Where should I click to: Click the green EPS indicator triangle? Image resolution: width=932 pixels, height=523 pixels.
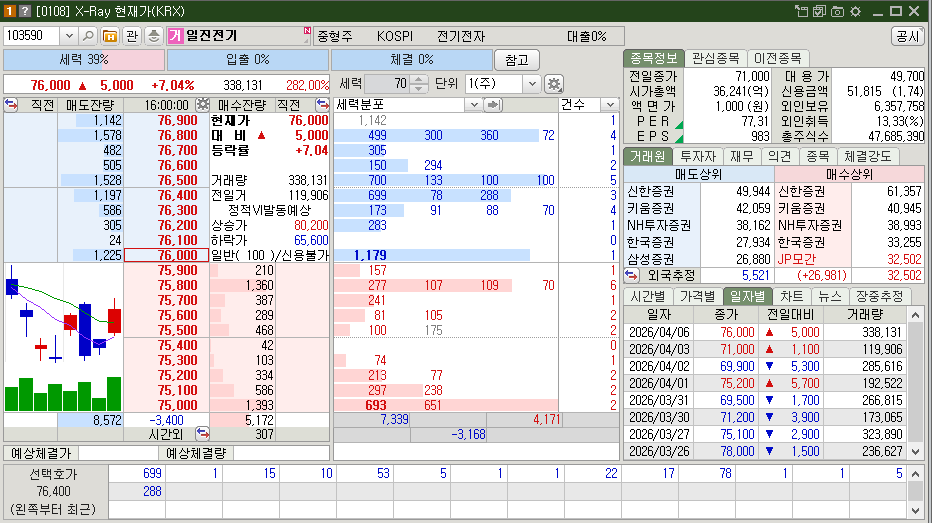pos(679,140)
